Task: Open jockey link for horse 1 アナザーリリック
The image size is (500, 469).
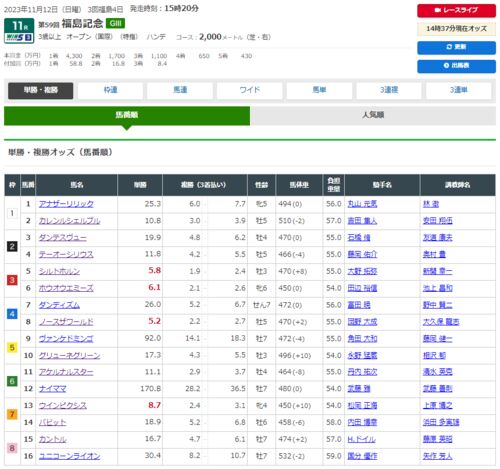Action: coord(362,204)
